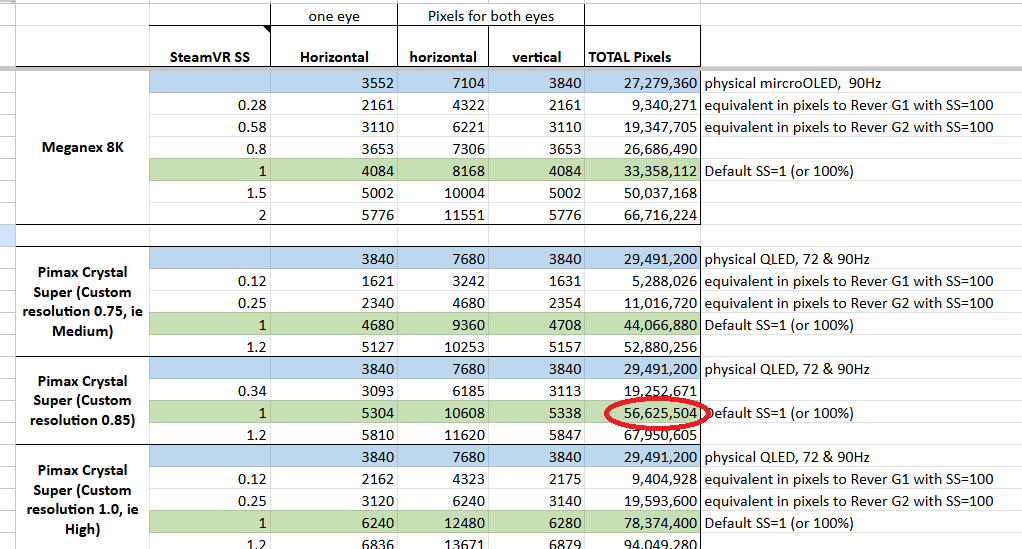The height and width of the screenshot is (549, 1022).
Task: Select the "vertical" column header cell
Action: [536, 46]
